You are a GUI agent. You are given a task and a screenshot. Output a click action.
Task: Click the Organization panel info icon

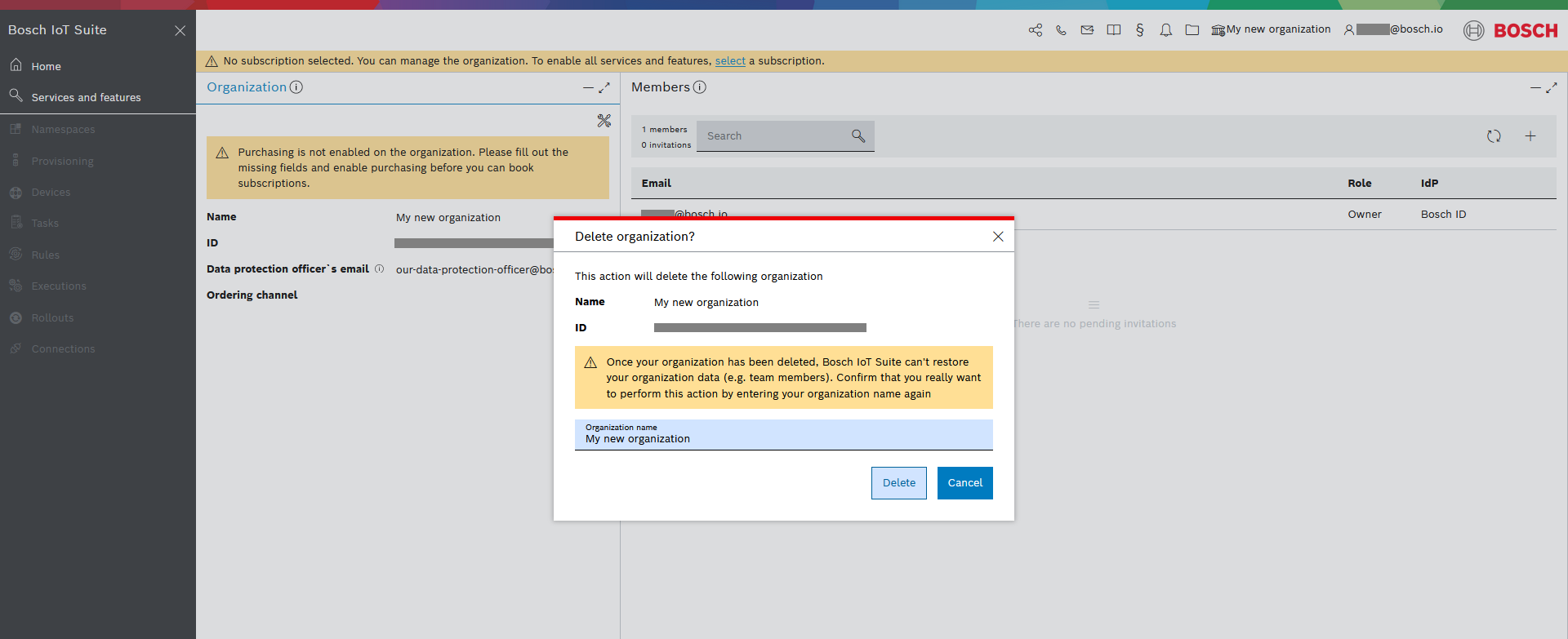(296, 87)
